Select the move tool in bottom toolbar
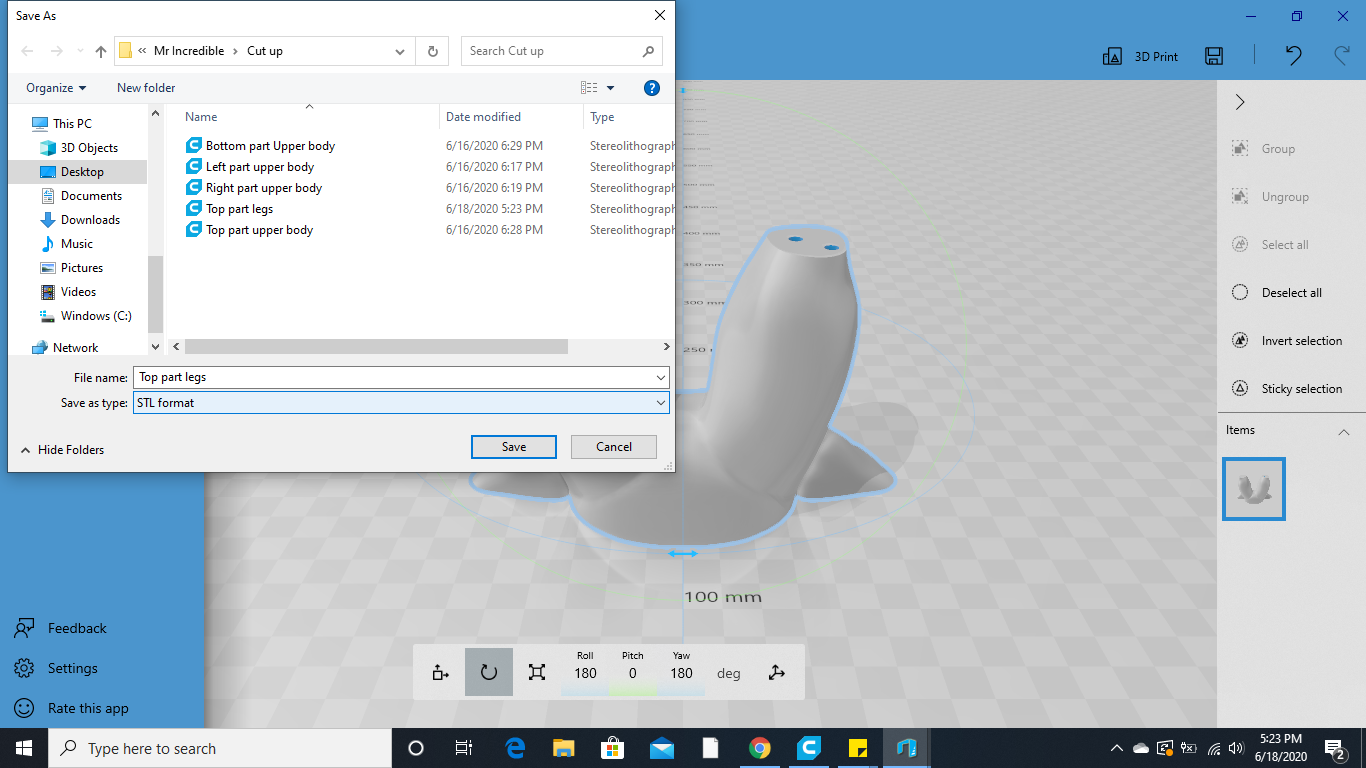The image size is (1366, 768). [441, 672]
